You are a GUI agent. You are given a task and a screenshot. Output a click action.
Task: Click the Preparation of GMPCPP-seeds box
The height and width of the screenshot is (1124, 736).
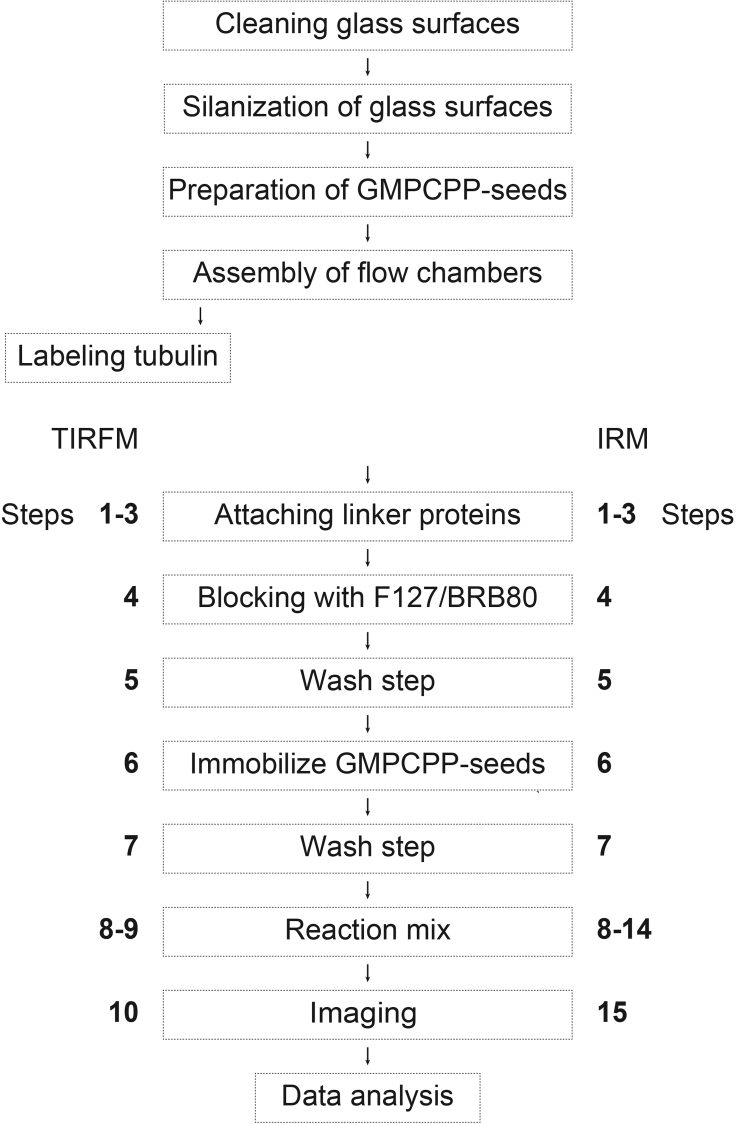click(368, 190)
